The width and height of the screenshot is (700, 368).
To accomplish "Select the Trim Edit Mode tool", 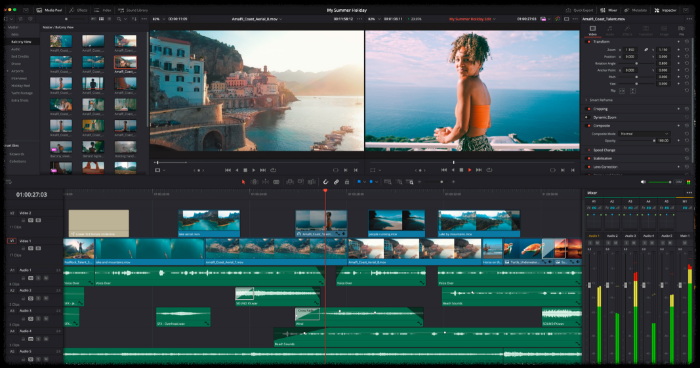I will (x=254, y=182).
